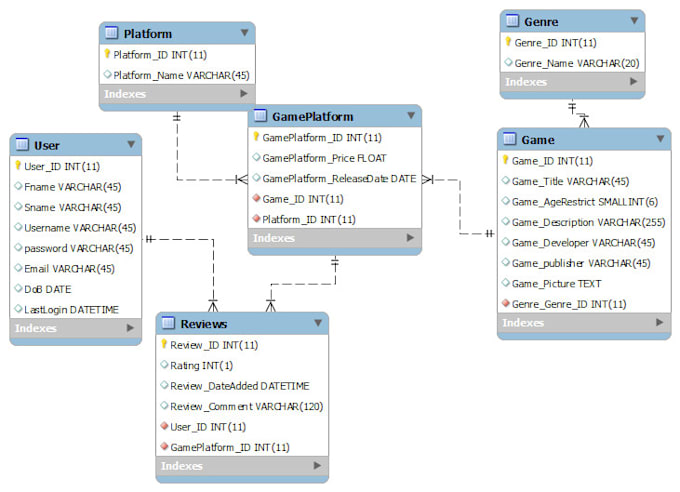The width and height of the screenshot is (680, 492).
Task: Select the Review_Comment VARCHAR(120) column
Action: pyautogui.click(x=242, y=406)
